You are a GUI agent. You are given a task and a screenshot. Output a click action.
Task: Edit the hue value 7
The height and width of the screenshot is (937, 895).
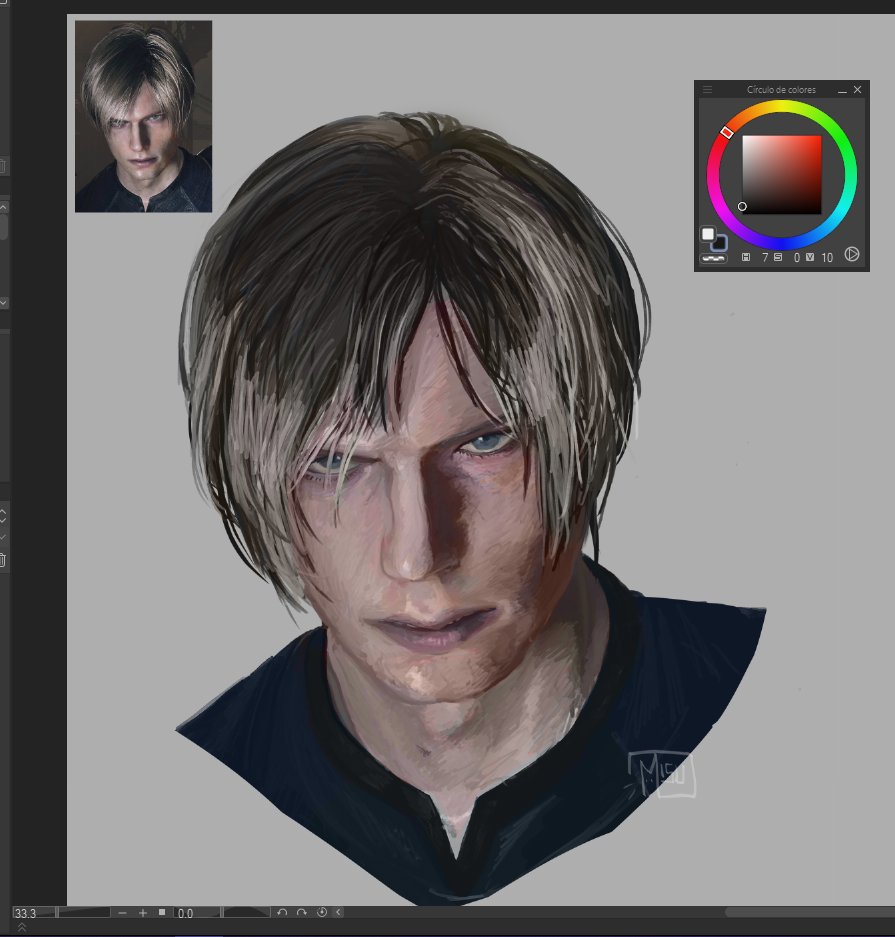[x=764, y=258]
